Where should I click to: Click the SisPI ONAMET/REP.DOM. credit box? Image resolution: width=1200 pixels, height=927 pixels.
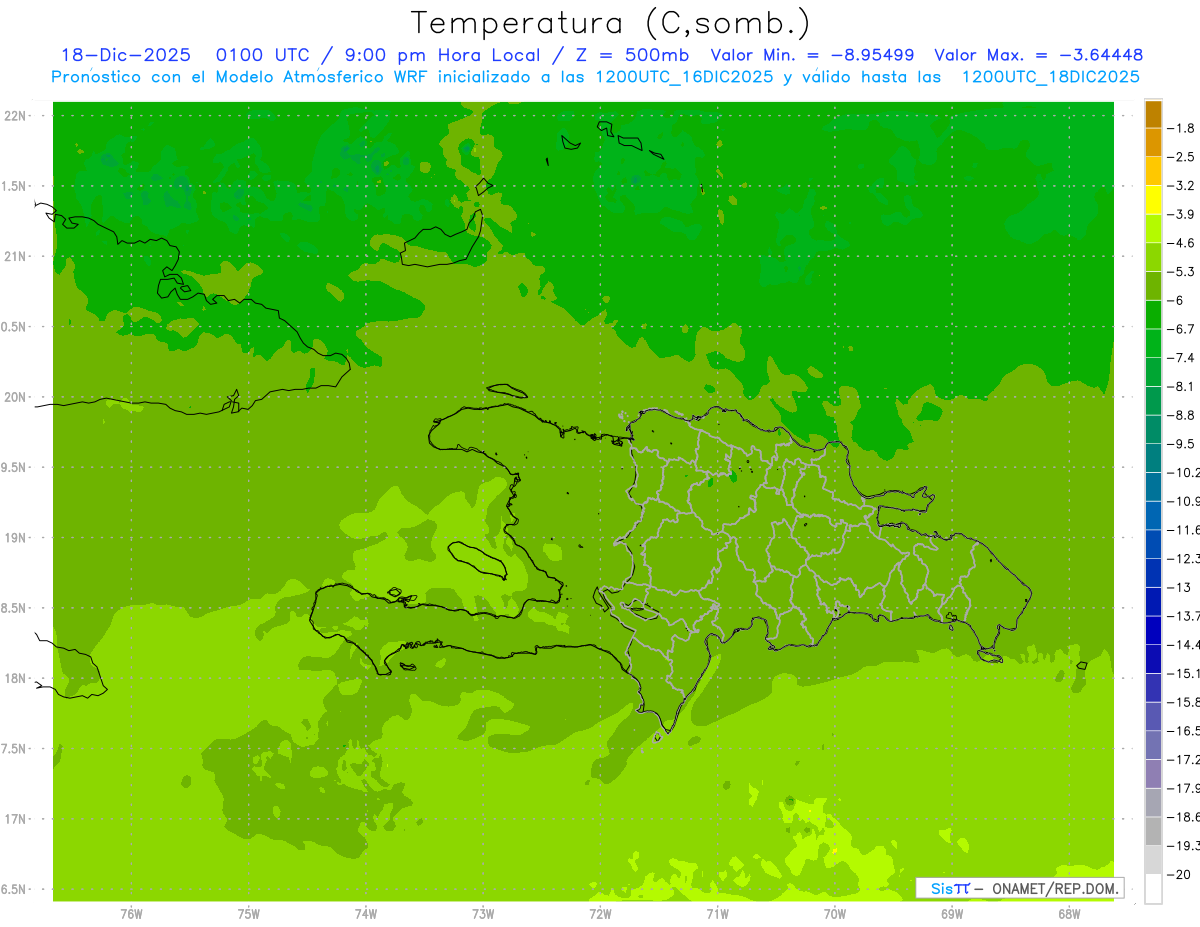[x=1020, y=888]
